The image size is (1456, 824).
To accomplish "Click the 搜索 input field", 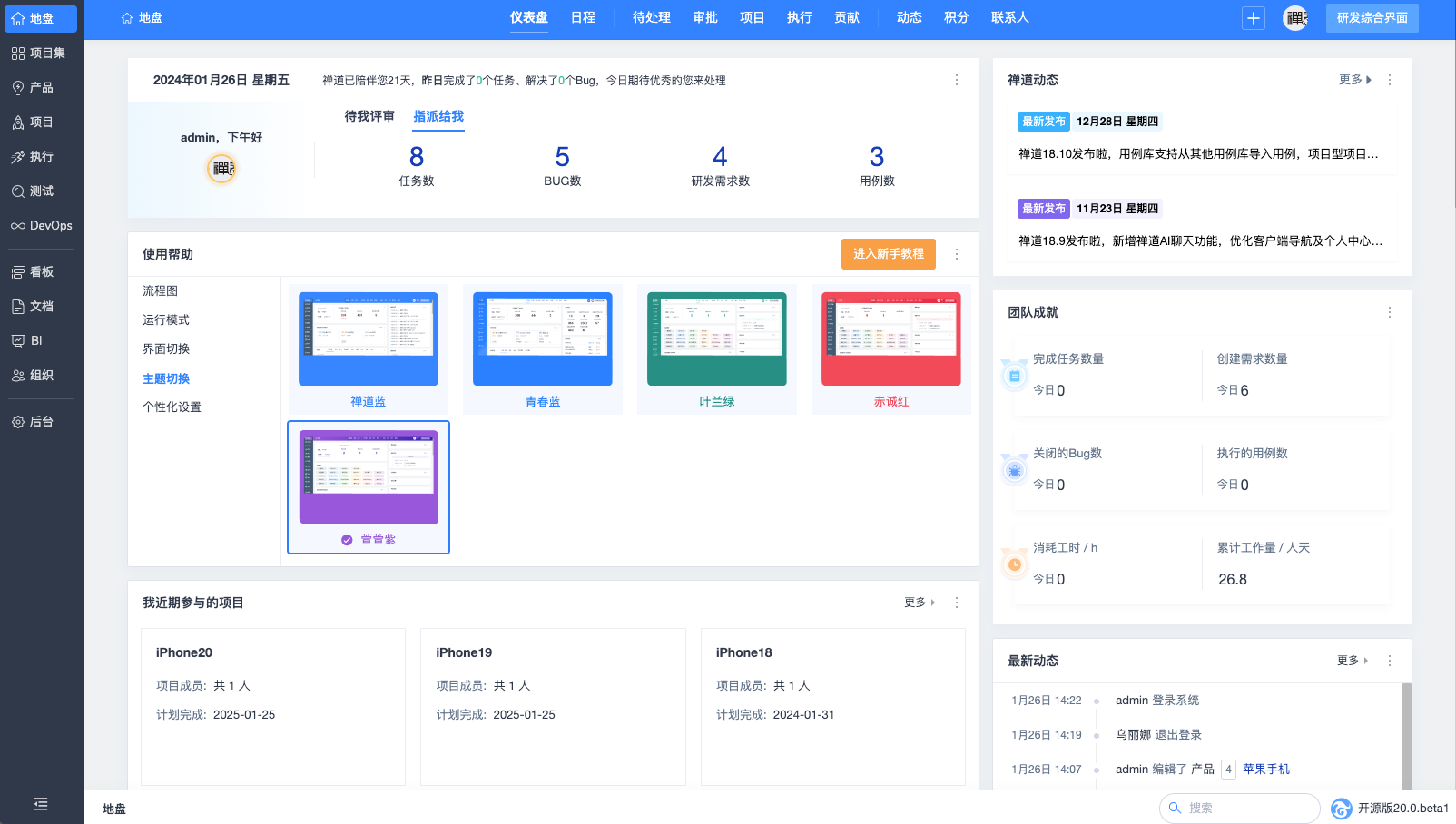I will pos(1240,808).
